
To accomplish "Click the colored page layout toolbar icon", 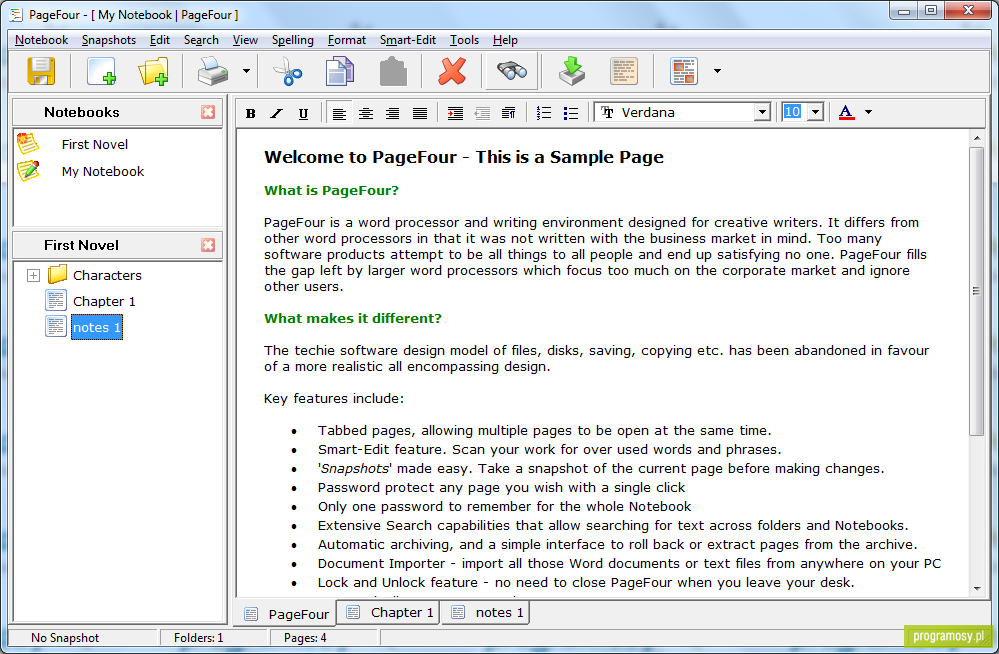I will pyautogui.click(x=684, y=71).
